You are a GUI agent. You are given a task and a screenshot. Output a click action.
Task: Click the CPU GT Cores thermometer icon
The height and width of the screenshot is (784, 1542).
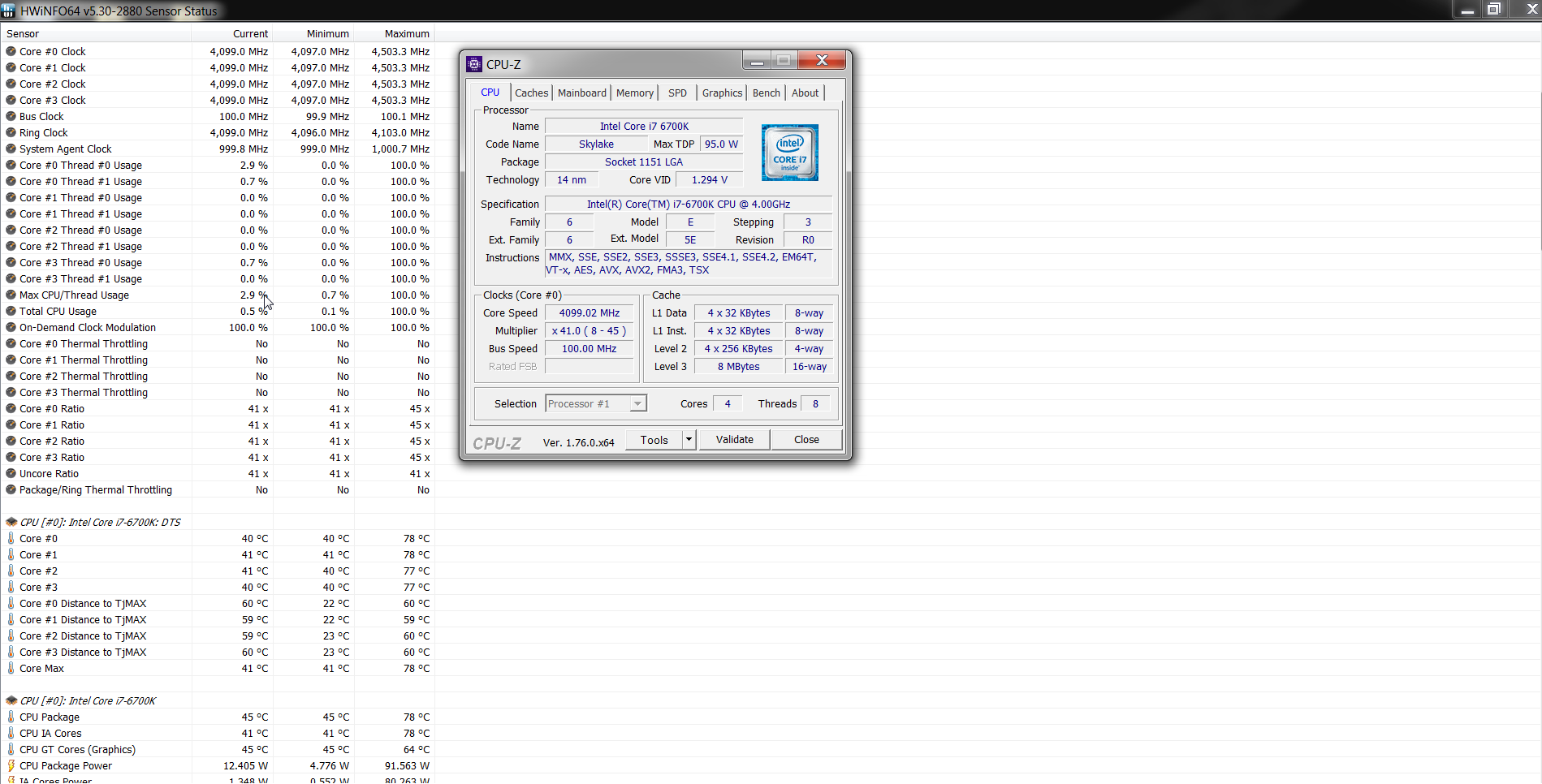tap(11, 749)
